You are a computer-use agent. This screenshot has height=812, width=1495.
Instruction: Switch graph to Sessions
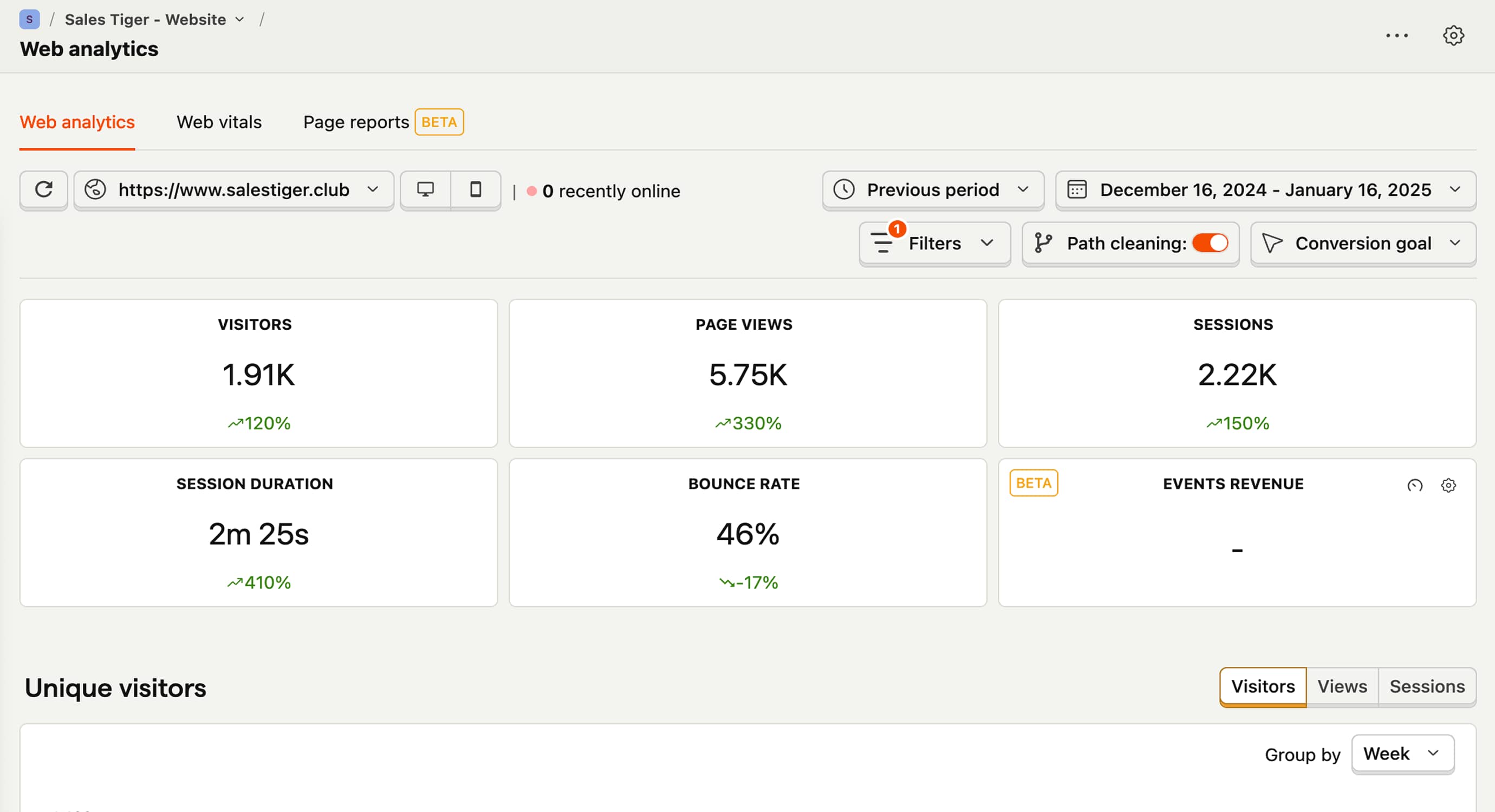click(1427, 686)
